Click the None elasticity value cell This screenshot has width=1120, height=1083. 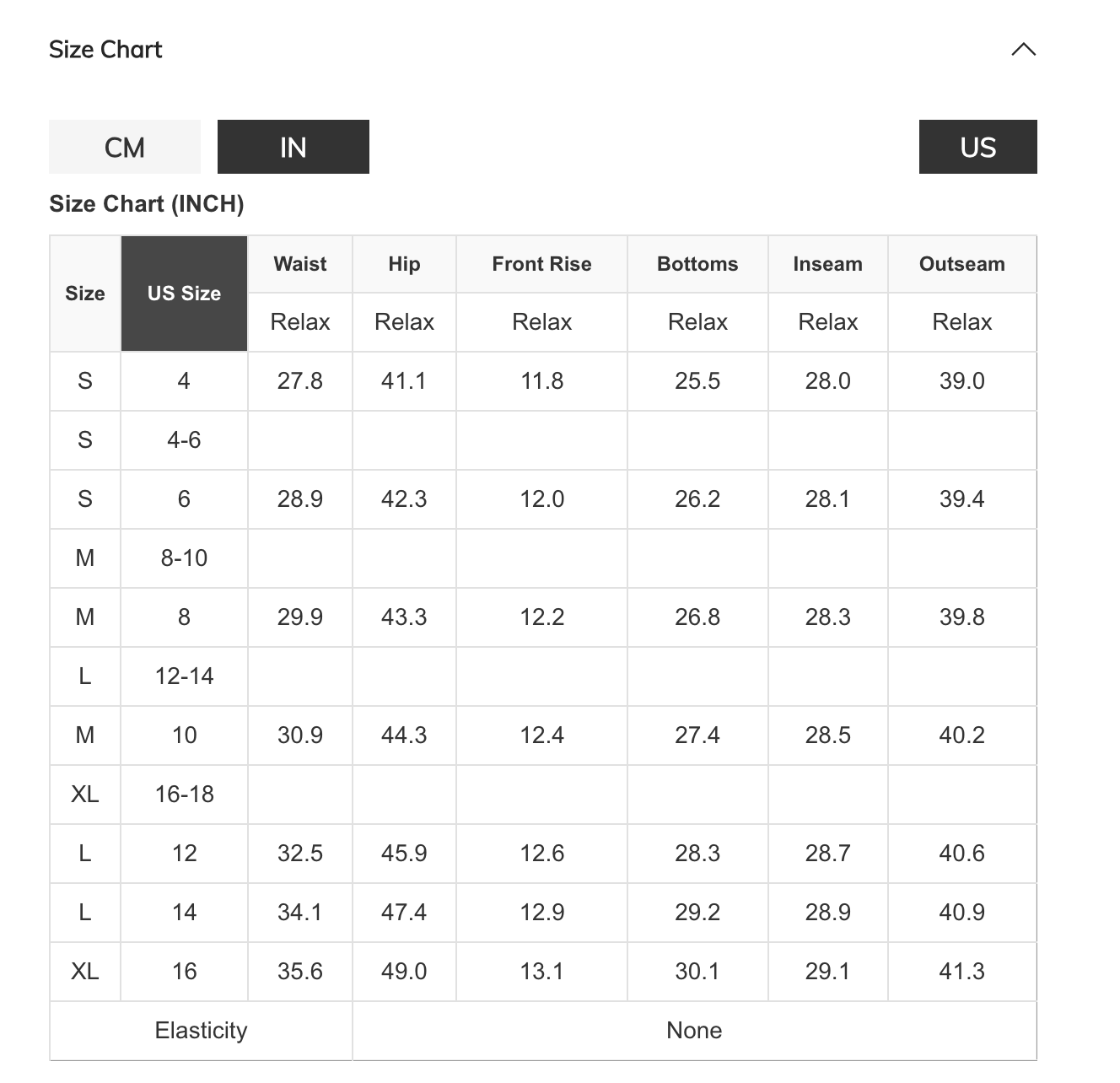[694, 1031]
